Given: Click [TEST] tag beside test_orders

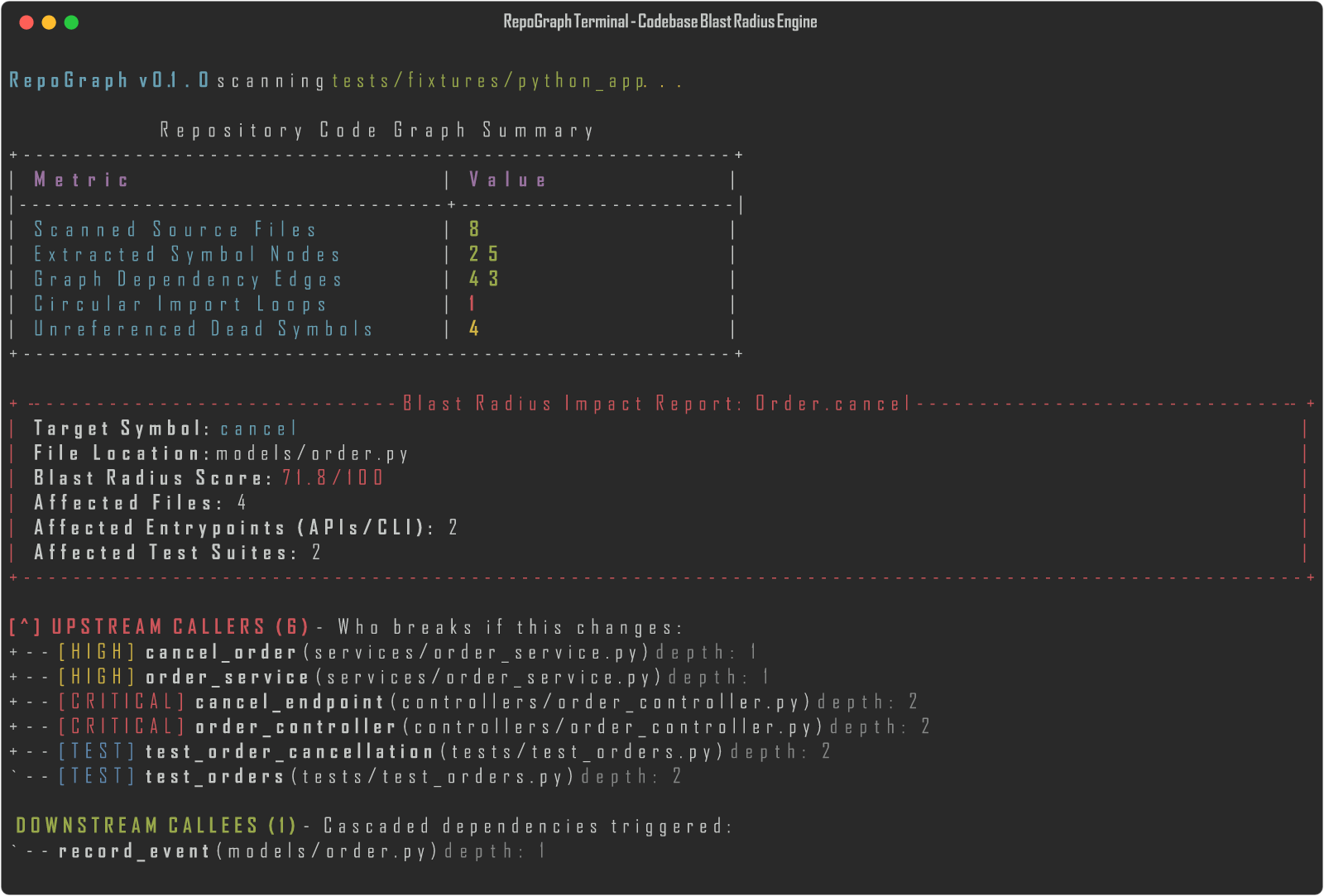Looking at the screenshot, I should pyautogui.click(x=97, y=776).
